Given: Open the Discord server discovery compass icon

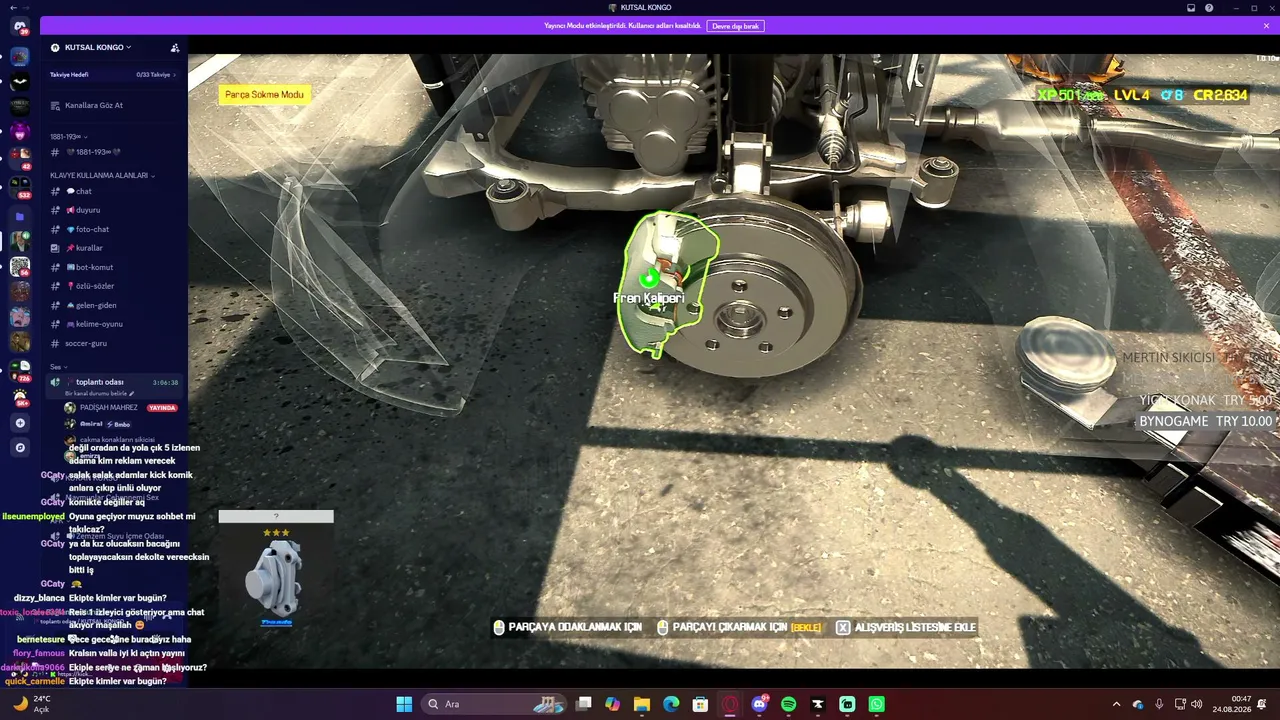Looking at the screenshot, I should coord(20,448).
